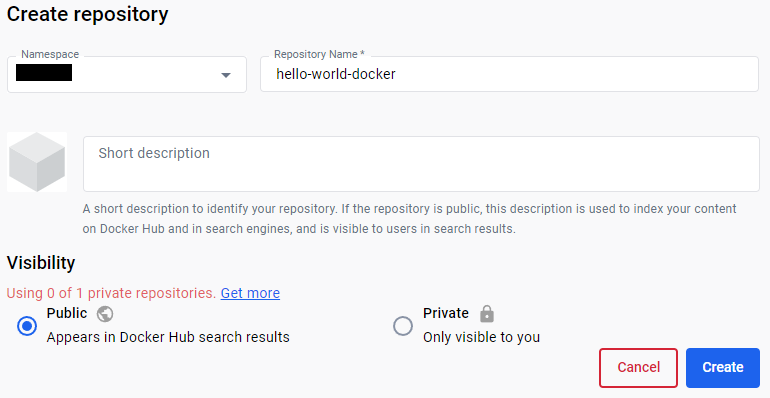Open the Namespace combo box field

(x=127, y=74)
